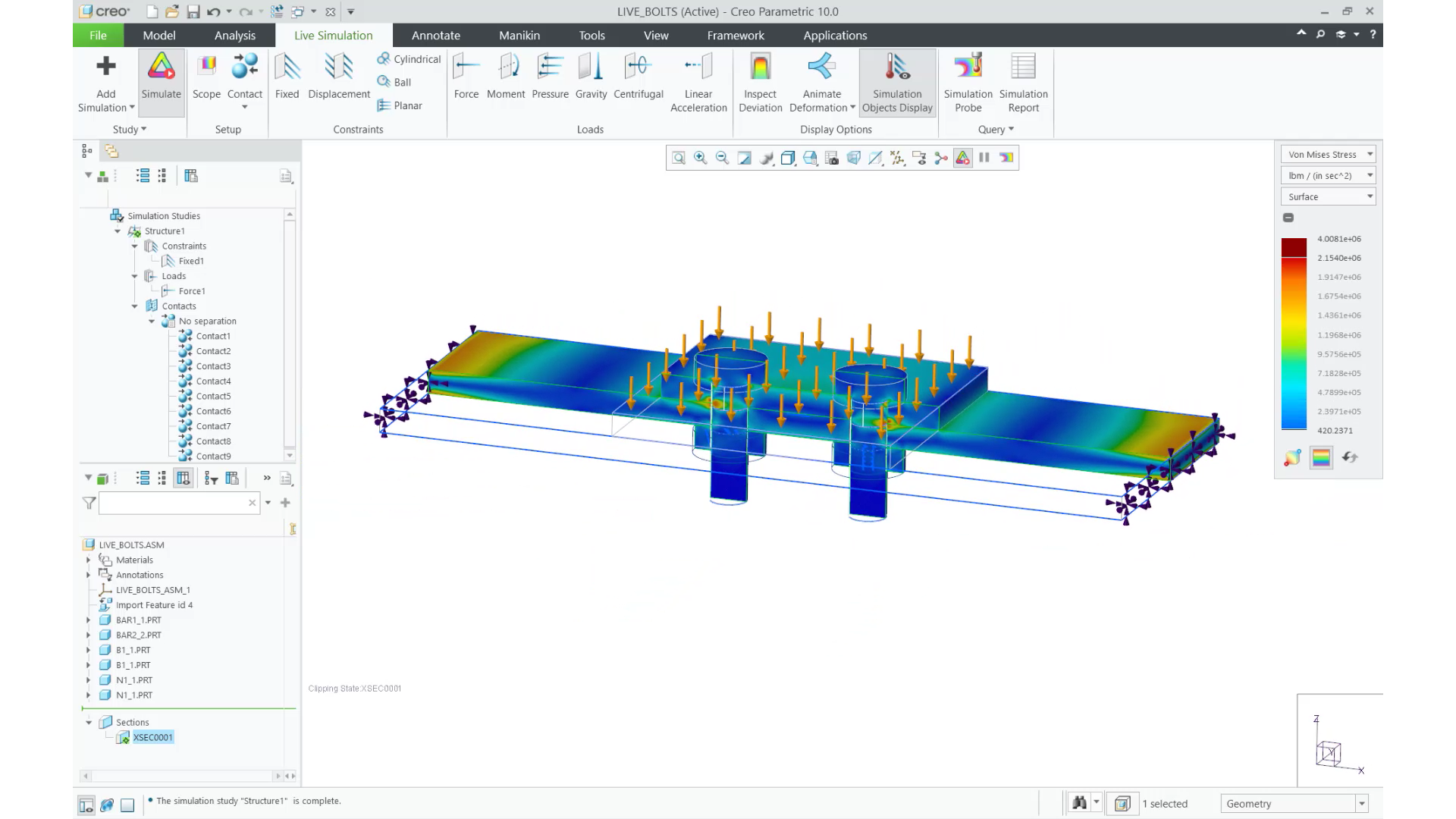Image resolution: width=1456 pixels, height=819 pixels.
Task: Collapse legend with minus button
Action: pos(1288,218)
